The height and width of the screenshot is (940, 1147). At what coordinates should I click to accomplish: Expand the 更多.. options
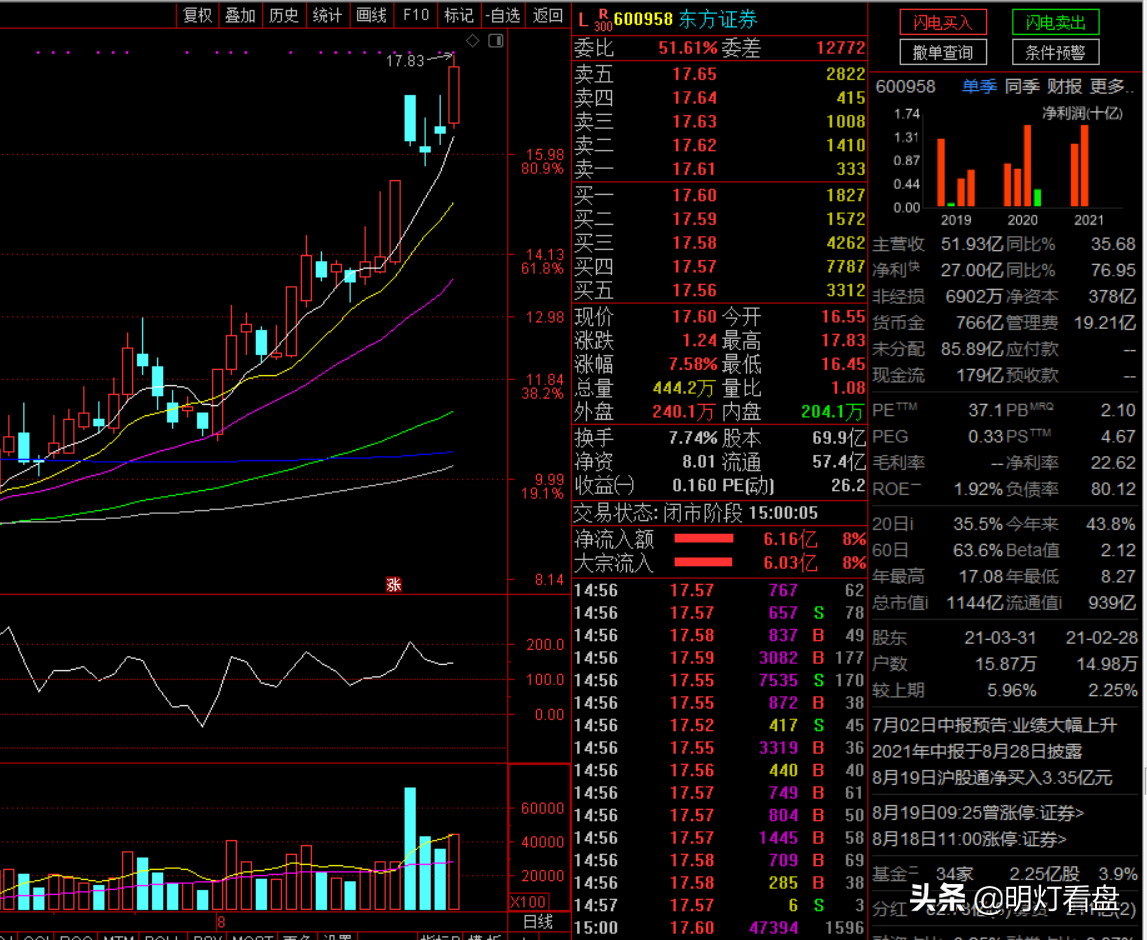[x=1112, y=86]
